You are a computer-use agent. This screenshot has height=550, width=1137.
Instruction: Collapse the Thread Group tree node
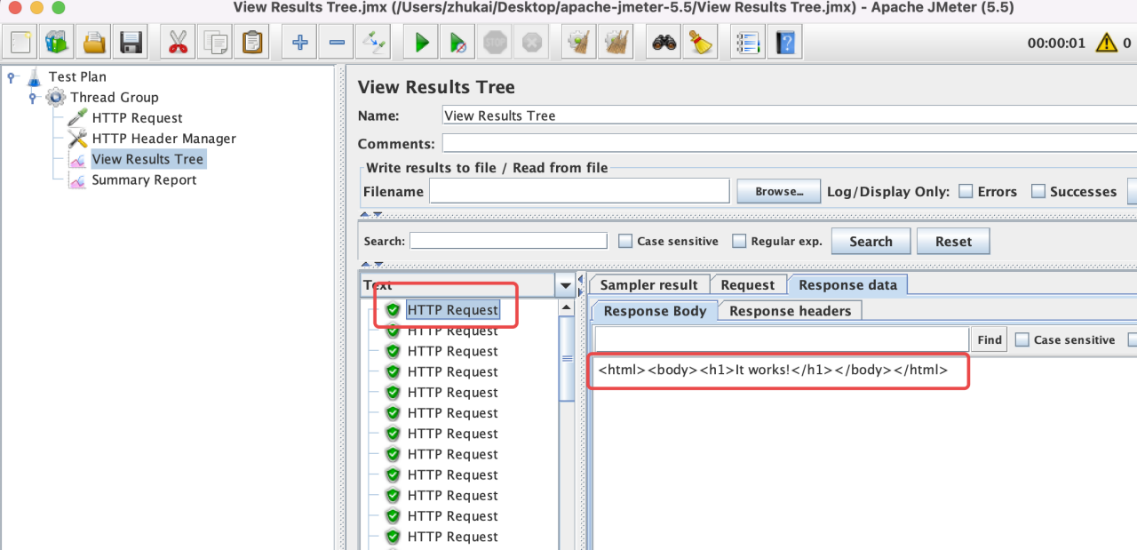33,98
